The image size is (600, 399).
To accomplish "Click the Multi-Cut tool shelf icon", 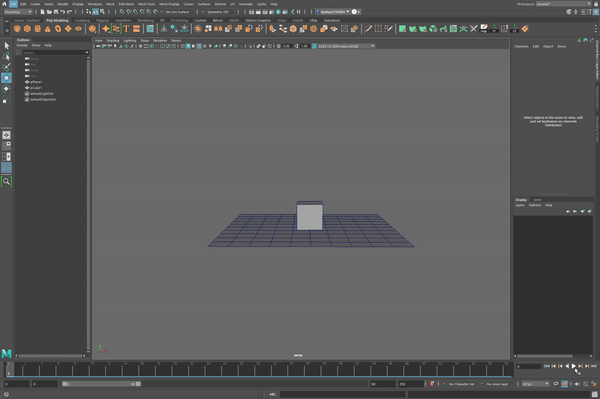I will [368, 29].
